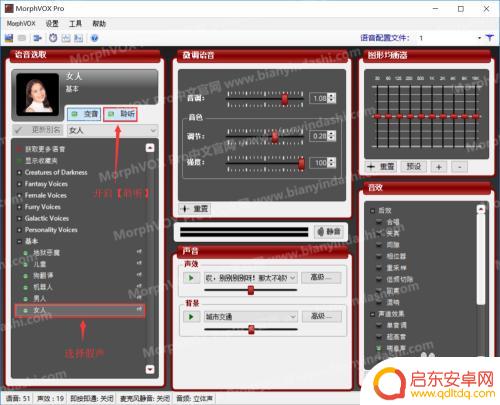
Task: Click 高级 next to the 城市交通 background
Action: click(x=321, y=316)
